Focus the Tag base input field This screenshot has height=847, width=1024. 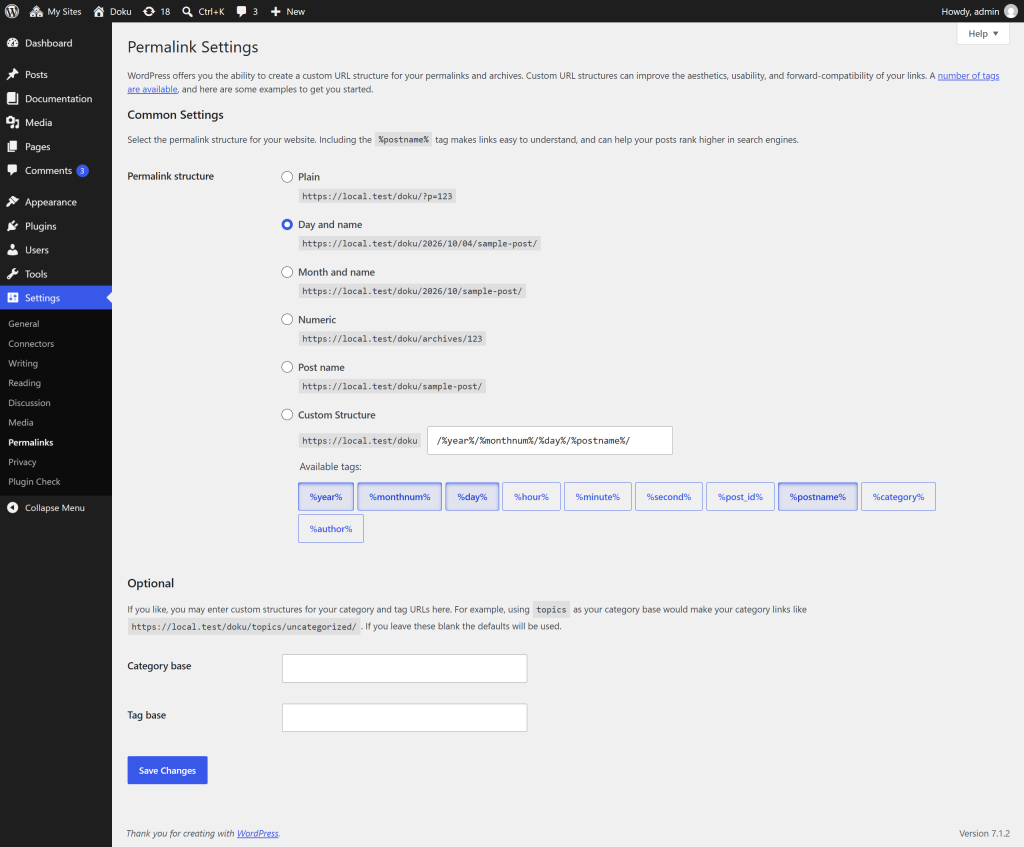pos(404,718)
